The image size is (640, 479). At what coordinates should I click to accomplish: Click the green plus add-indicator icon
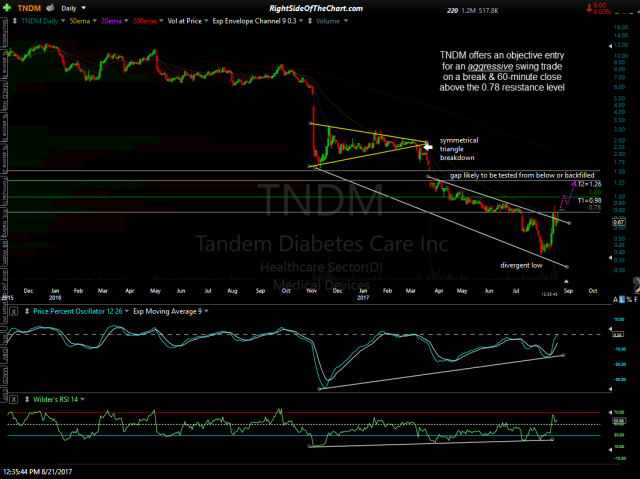point(7,8)
